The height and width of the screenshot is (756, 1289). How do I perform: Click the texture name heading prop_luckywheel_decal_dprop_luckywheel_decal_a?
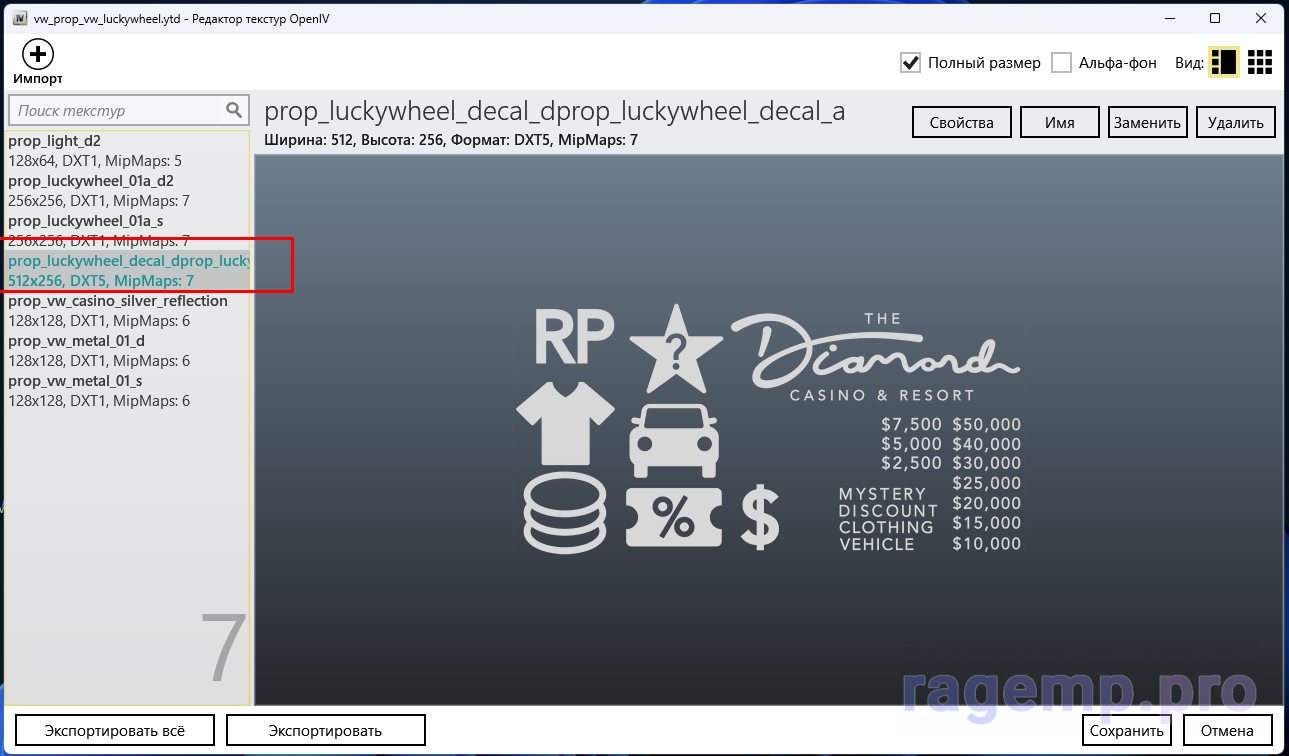(555, 111)
